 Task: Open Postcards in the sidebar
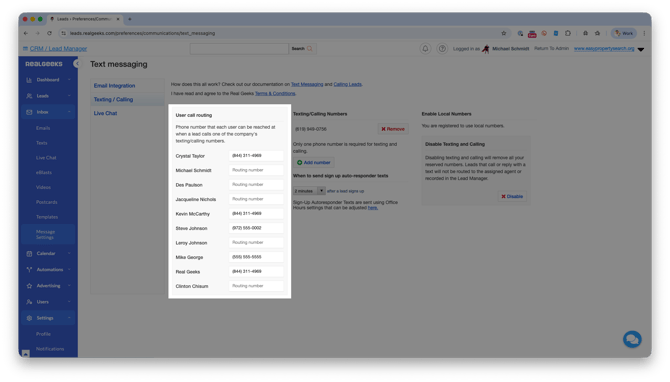(x=46, y=202)
